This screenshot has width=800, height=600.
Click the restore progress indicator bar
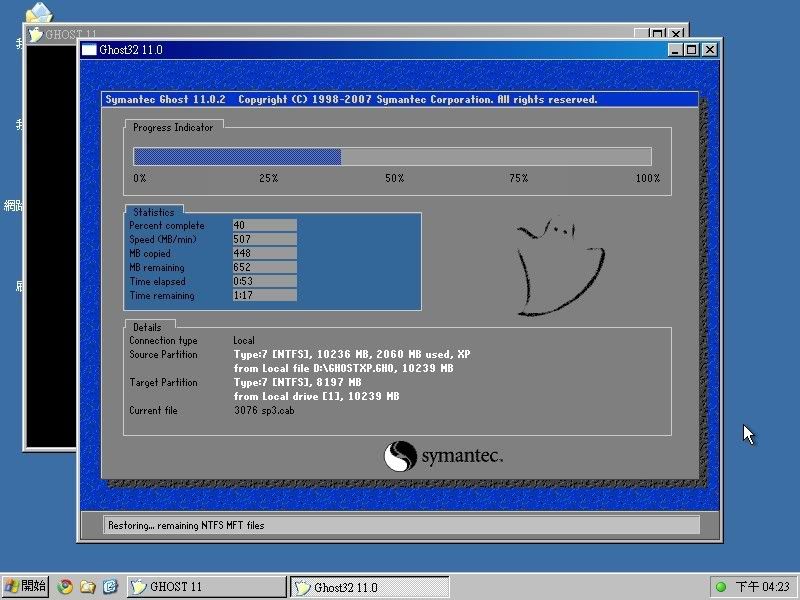pos(392,156)
